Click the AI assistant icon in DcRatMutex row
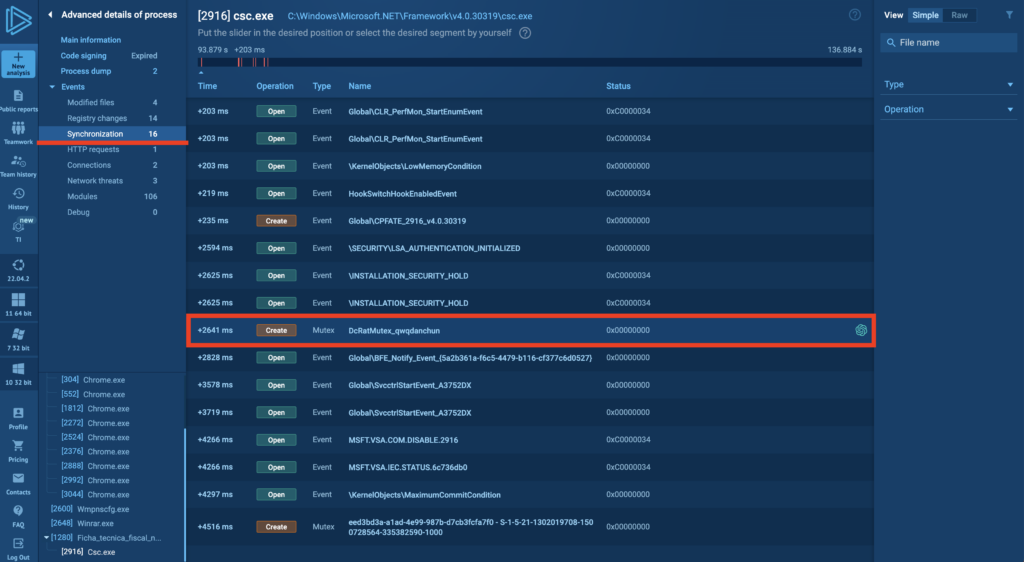Screen dimensions: 1024x562 click(860, 330)
